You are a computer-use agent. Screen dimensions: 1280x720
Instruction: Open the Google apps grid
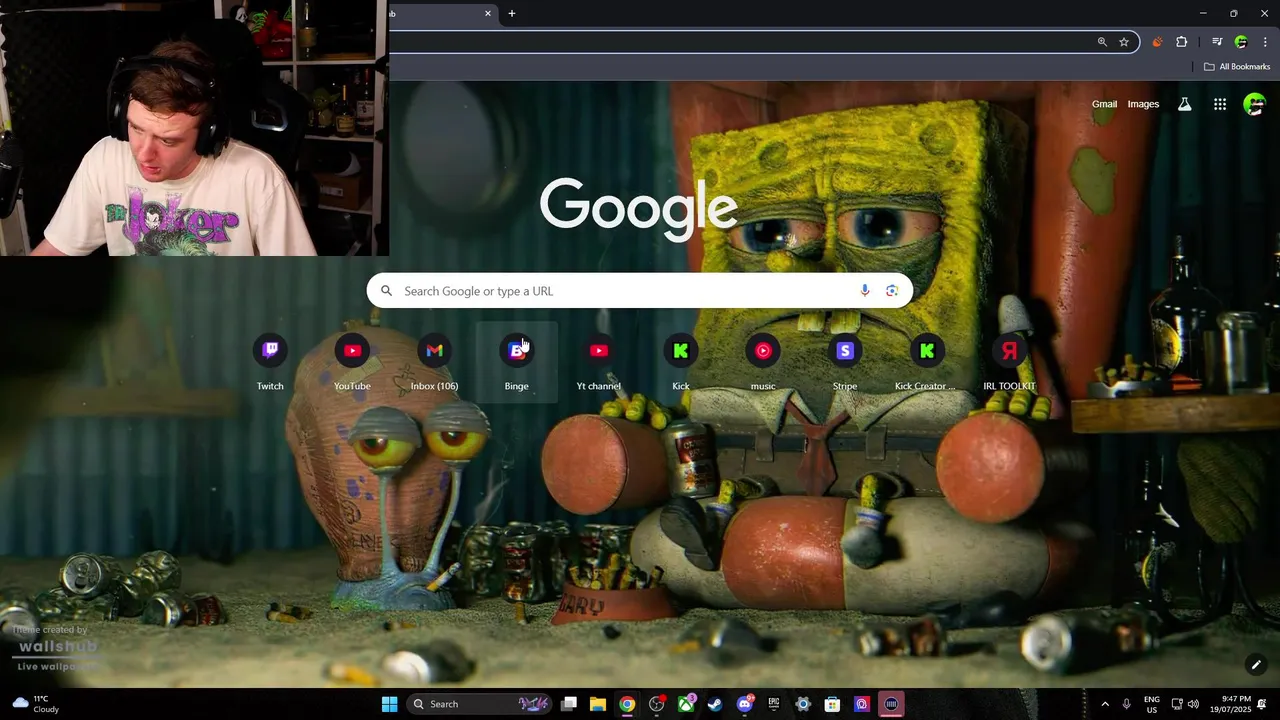pos(1220,104)
